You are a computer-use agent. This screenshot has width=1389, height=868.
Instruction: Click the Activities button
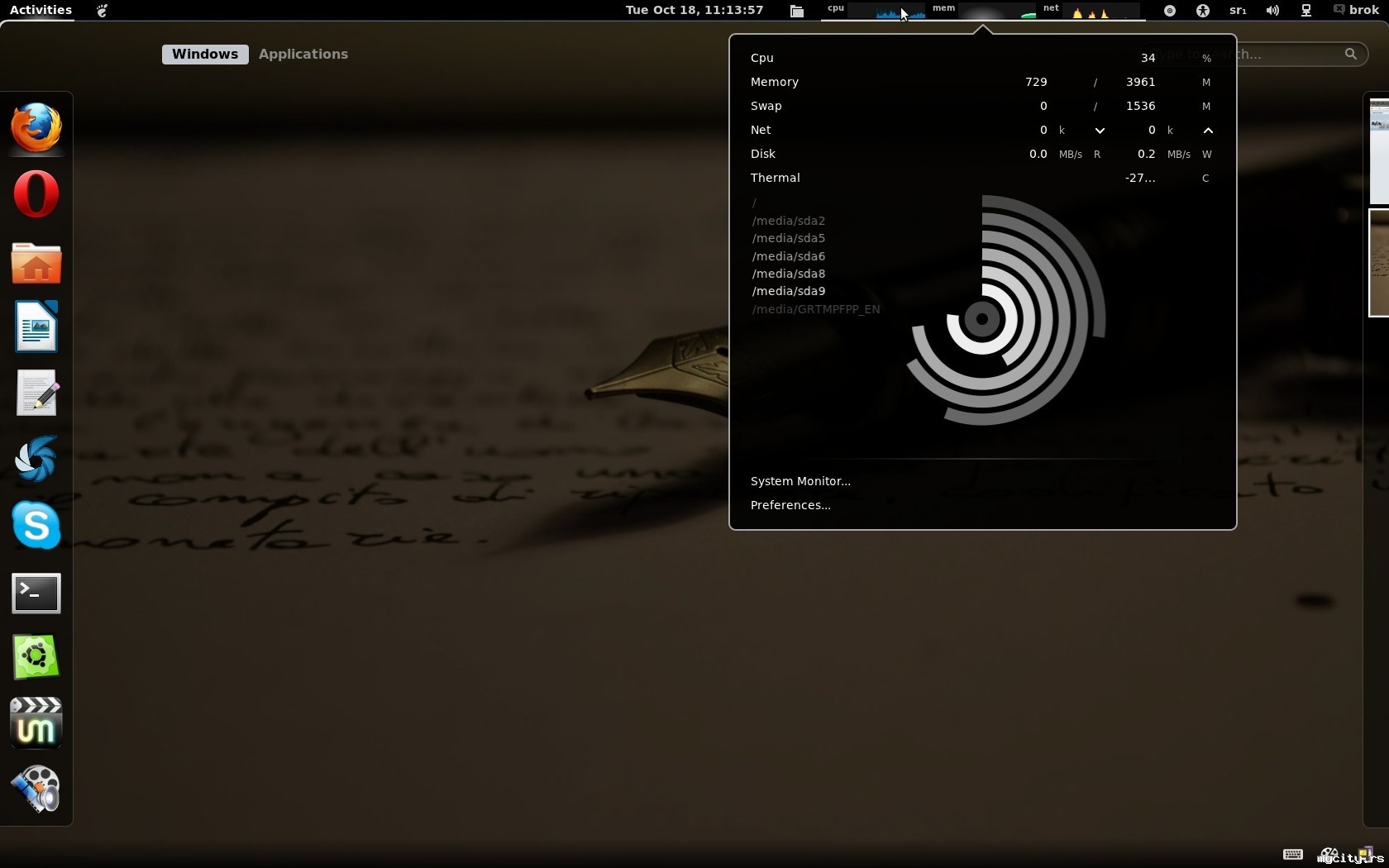click(41, 11)
